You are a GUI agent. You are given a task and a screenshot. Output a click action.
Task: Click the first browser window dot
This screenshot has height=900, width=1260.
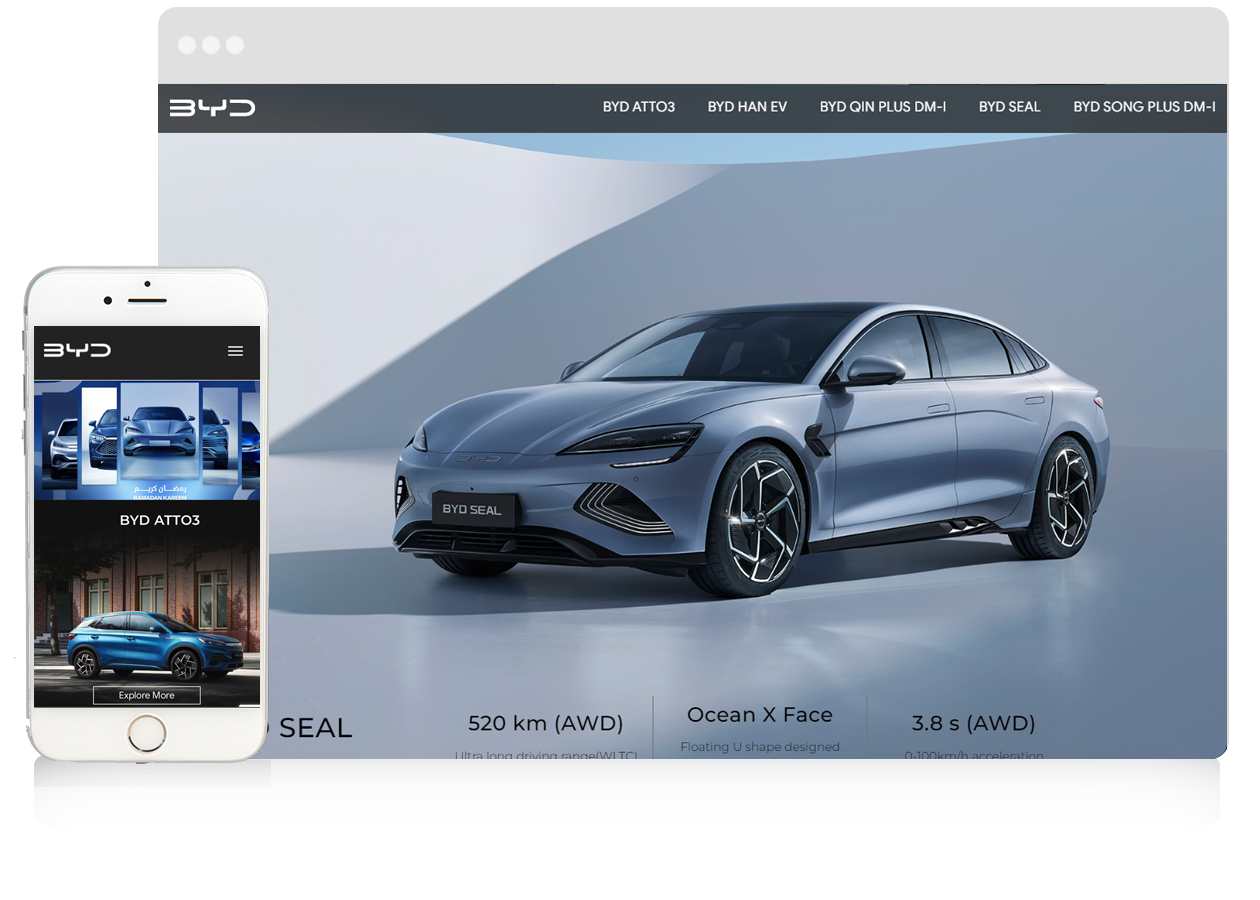(x=187, y=45)
